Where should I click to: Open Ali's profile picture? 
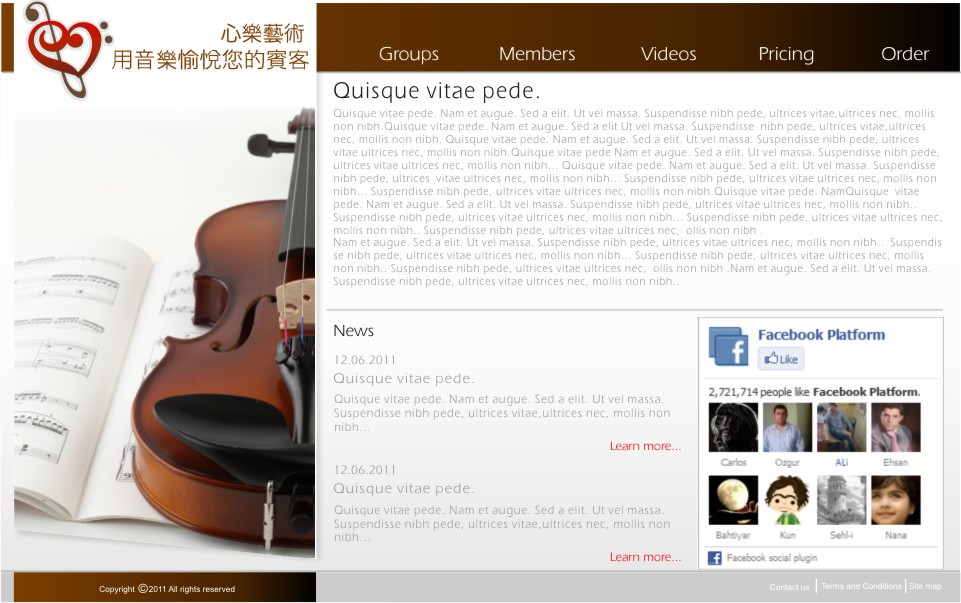(841, 428)
